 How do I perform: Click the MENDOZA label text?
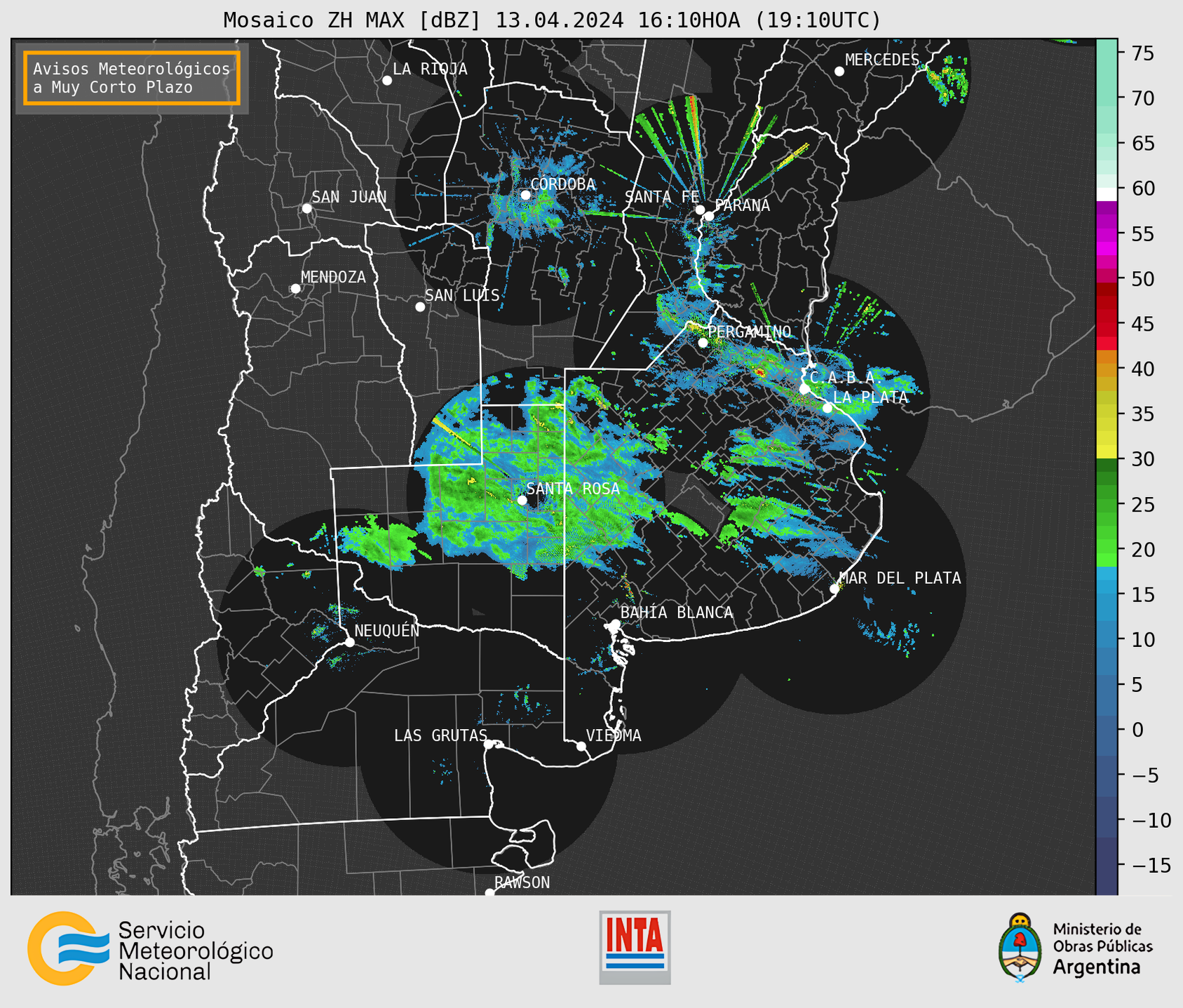tap(333, 278)
